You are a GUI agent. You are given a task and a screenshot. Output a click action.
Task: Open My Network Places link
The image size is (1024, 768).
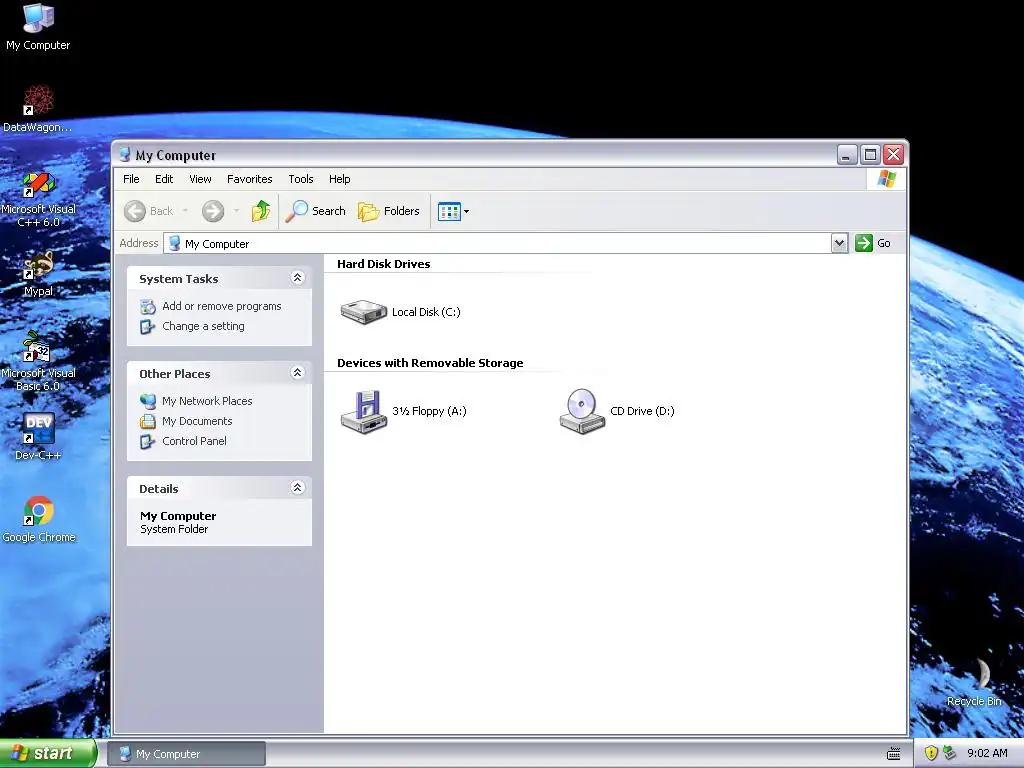tap(207, 401)
